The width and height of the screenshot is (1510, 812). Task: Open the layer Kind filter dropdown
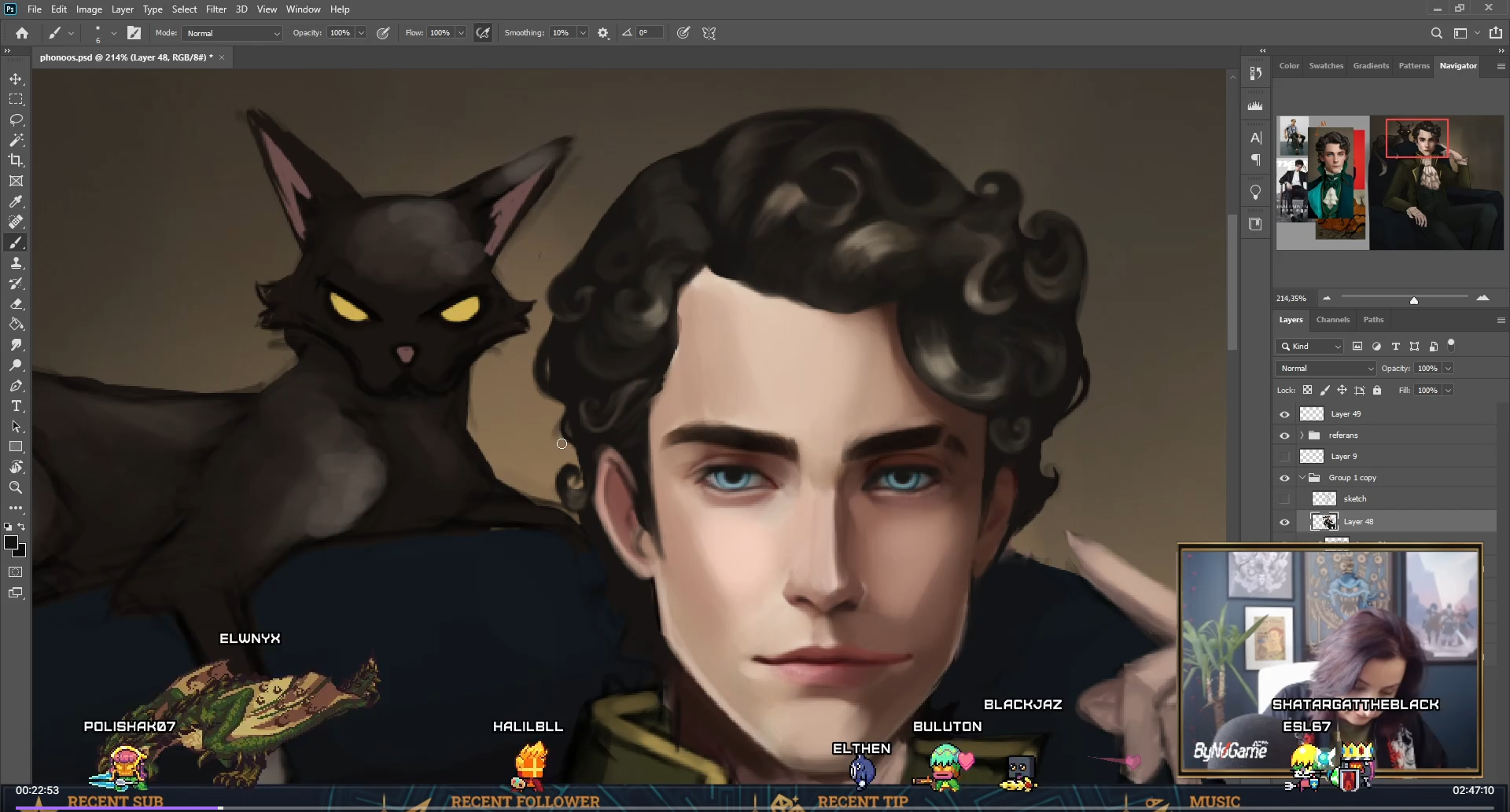1309,347
